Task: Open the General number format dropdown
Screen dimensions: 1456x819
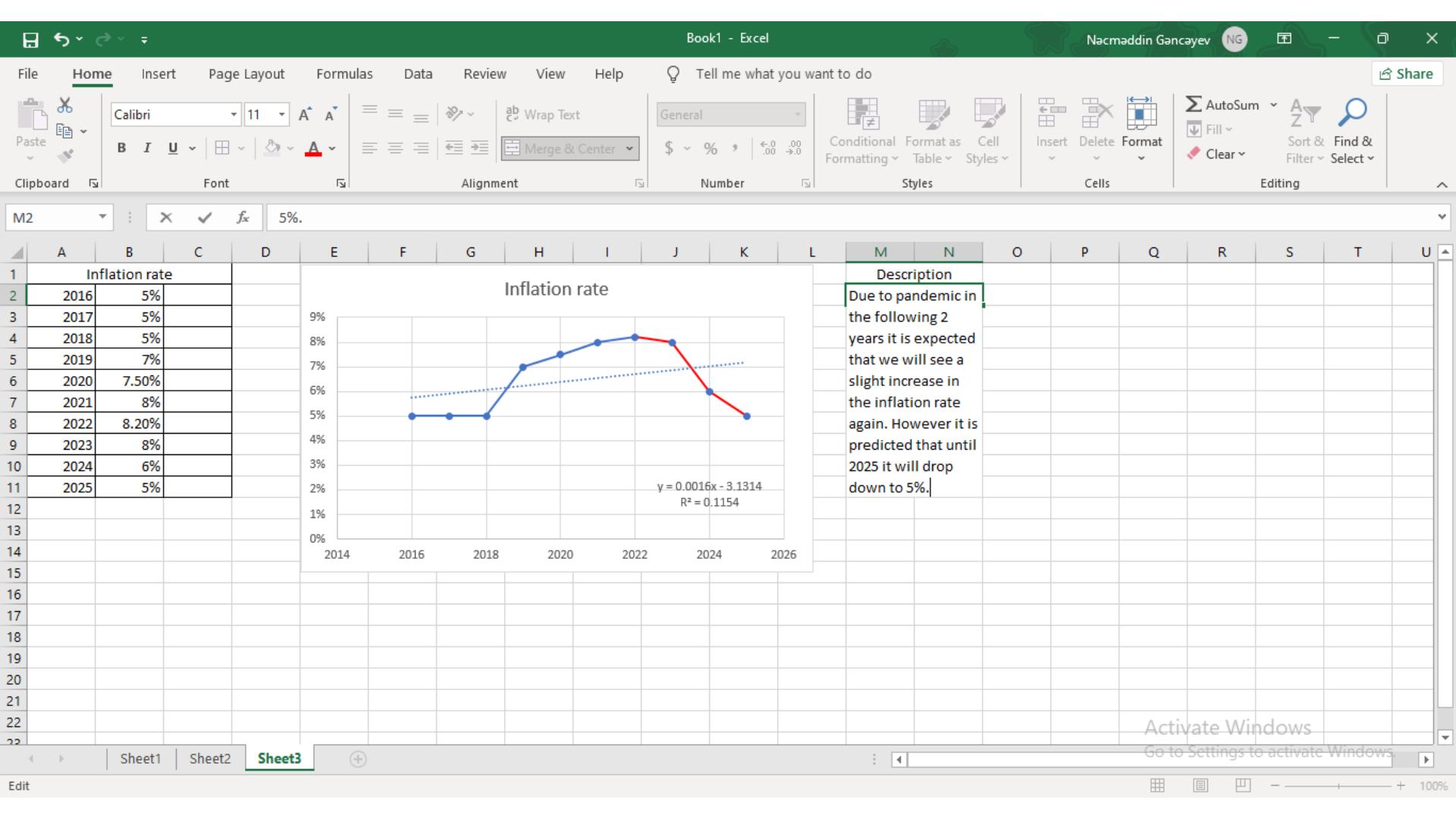Action: (x=798, y=115)
